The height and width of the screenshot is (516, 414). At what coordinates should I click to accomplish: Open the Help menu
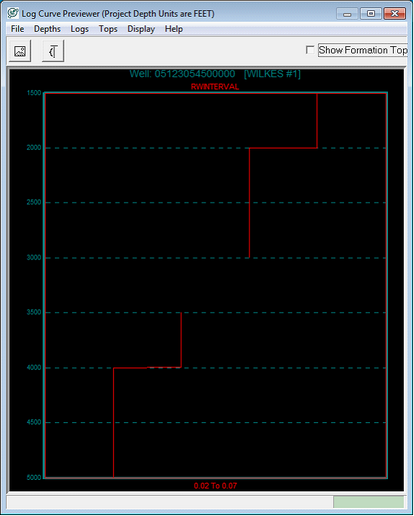pos(174,29)
